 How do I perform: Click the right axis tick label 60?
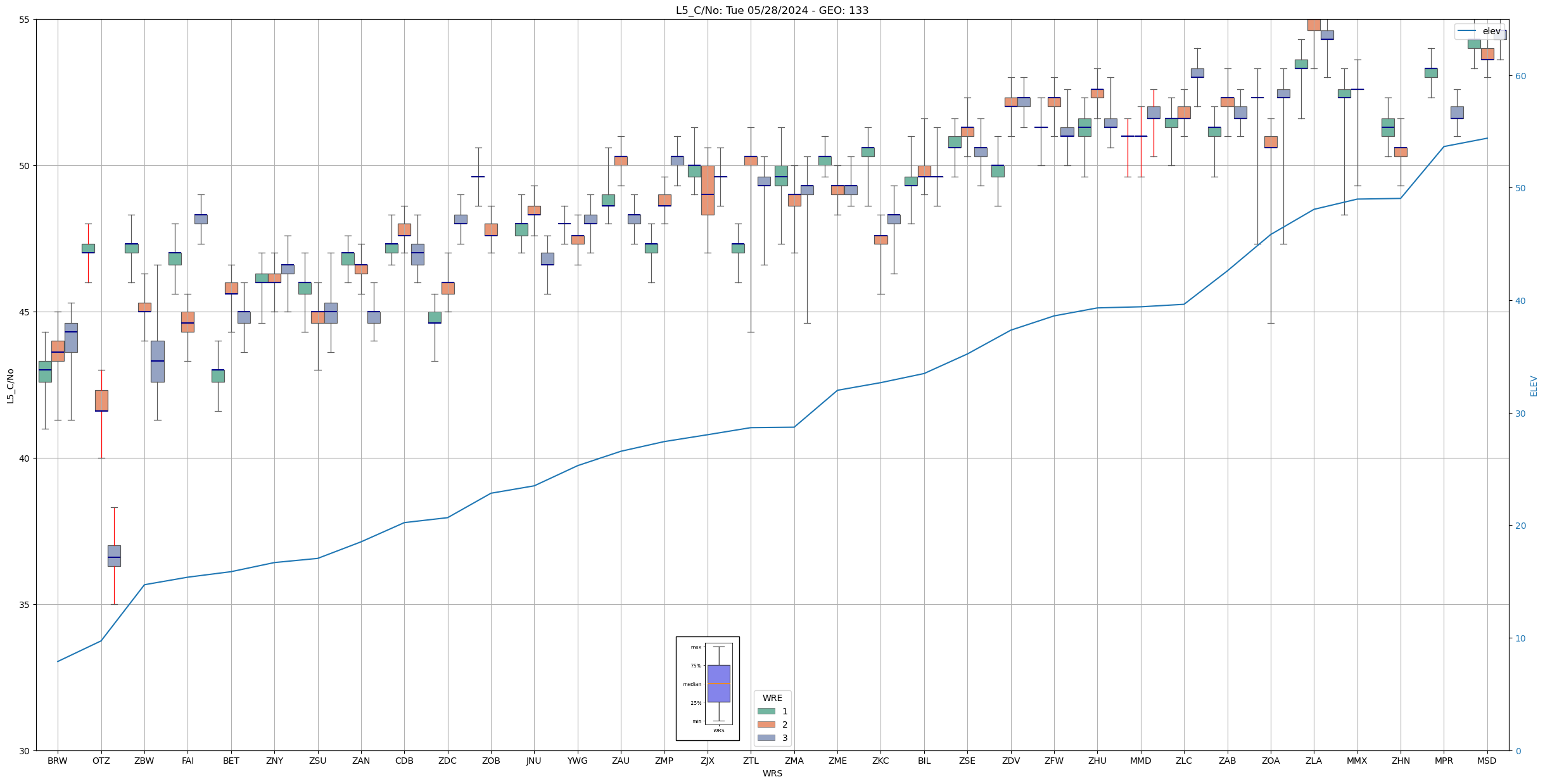1520,76
